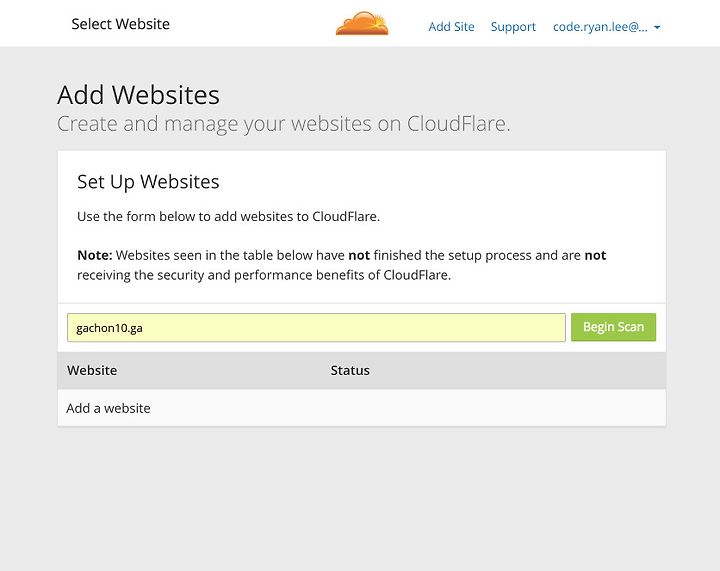Open the Add Site link
The height and width of the screenshot is (571, 720).
coord(451,27)
